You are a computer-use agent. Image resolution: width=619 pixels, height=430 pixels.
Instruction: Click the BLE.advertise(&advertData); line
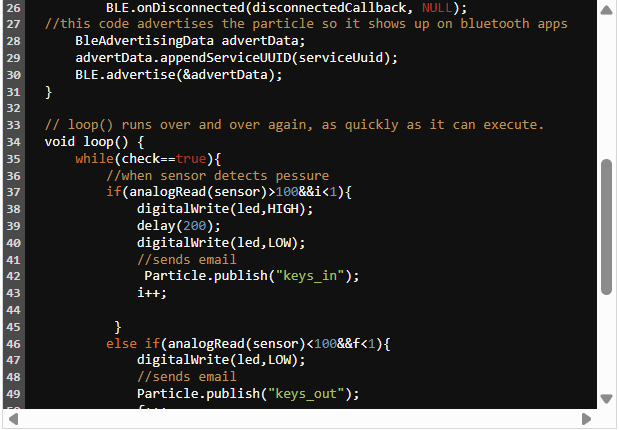[179, 75]
